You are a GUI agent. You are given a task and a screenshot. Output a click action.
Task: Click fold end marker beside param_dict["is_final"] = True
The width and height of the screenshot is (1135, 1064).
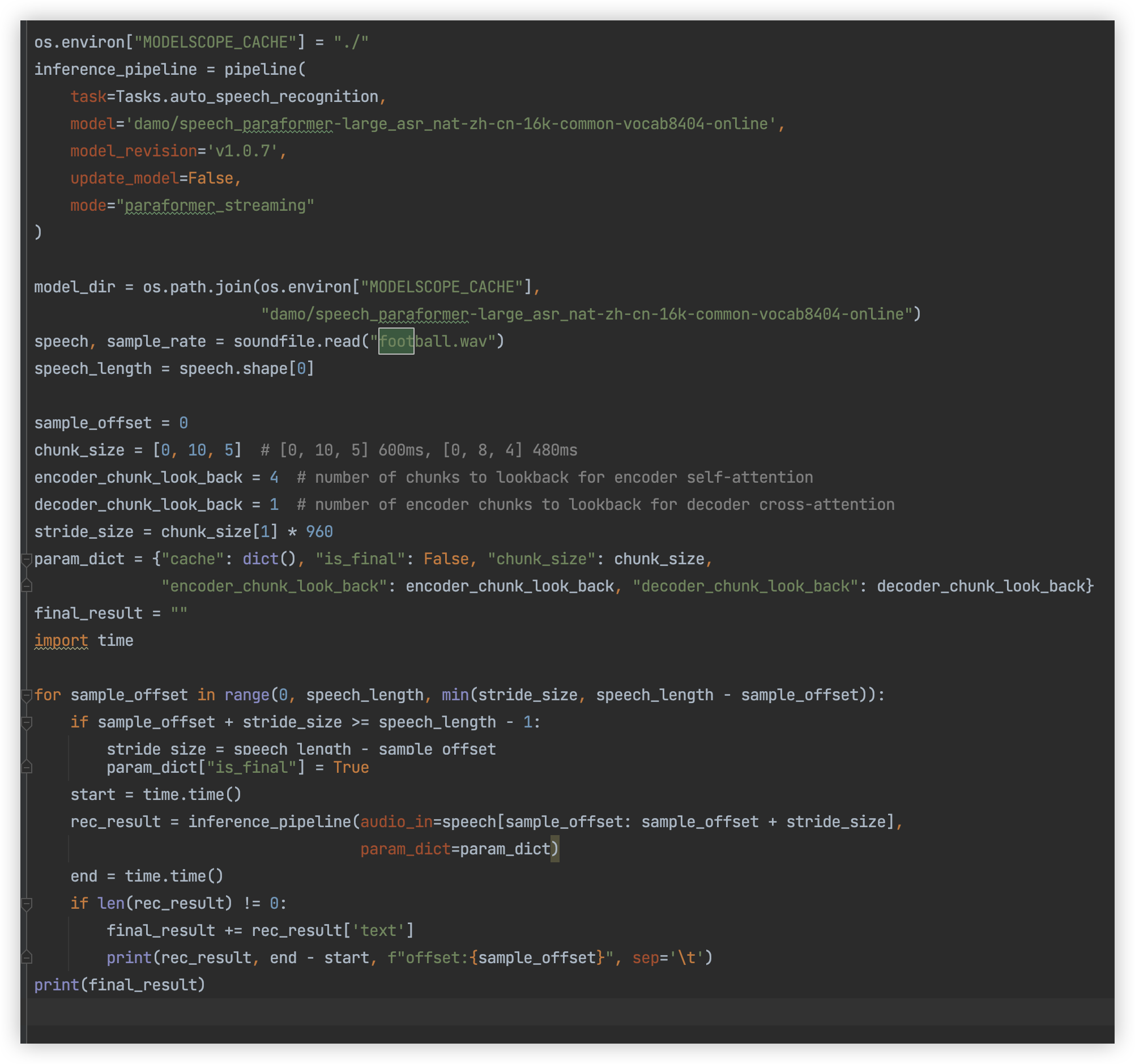tap(26, 768)
